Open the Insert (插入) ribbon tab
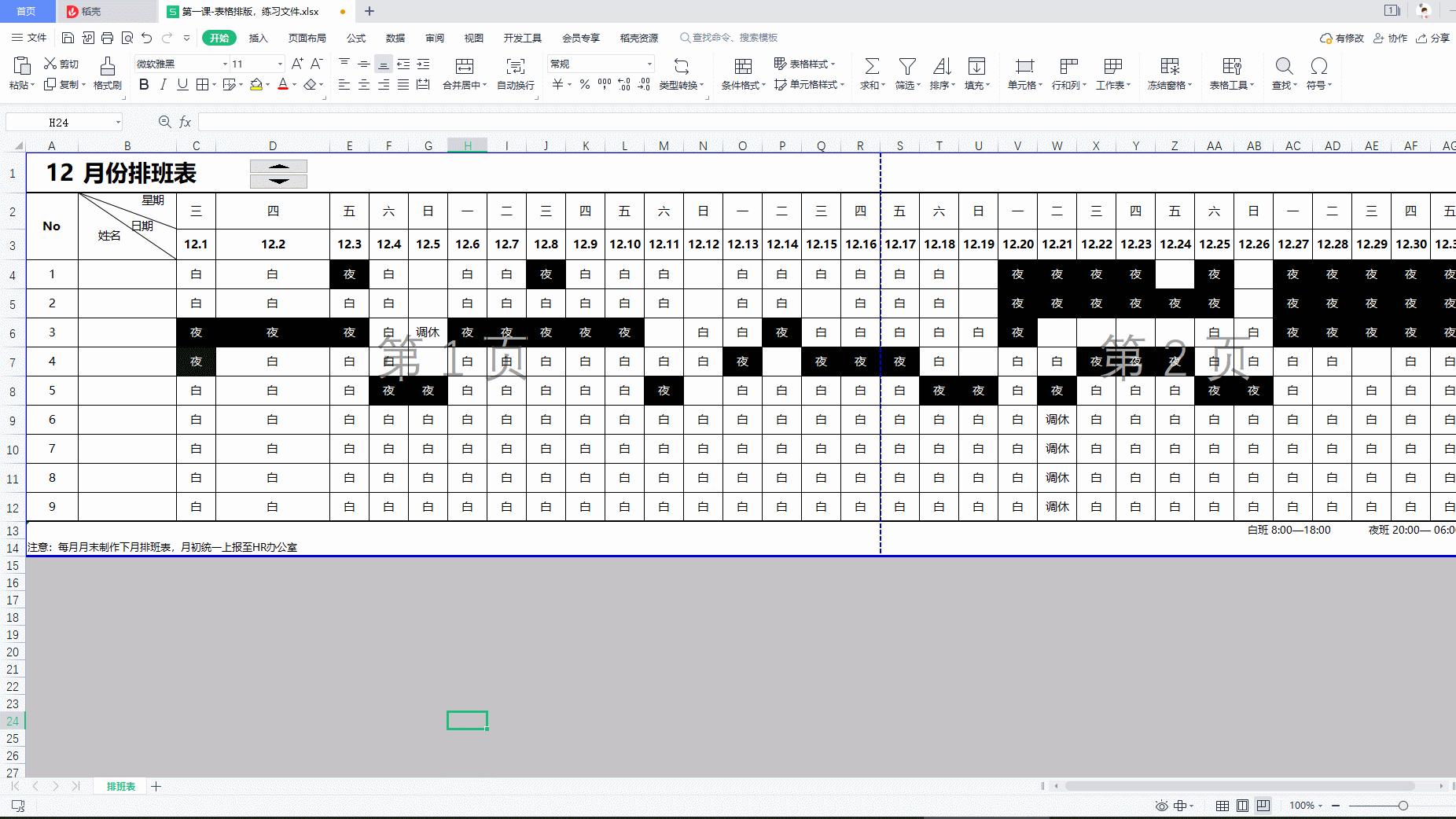This screenshot has width=1456, height=819. (259, 38)
